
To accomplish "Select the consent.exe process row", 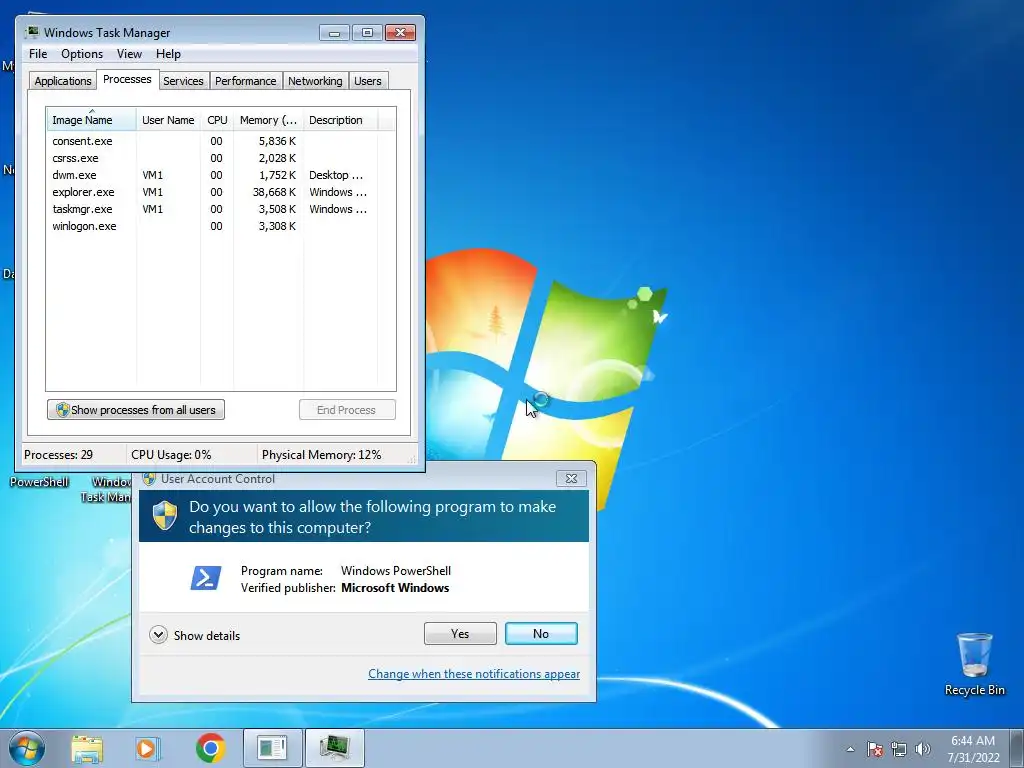I will (221, 141).
